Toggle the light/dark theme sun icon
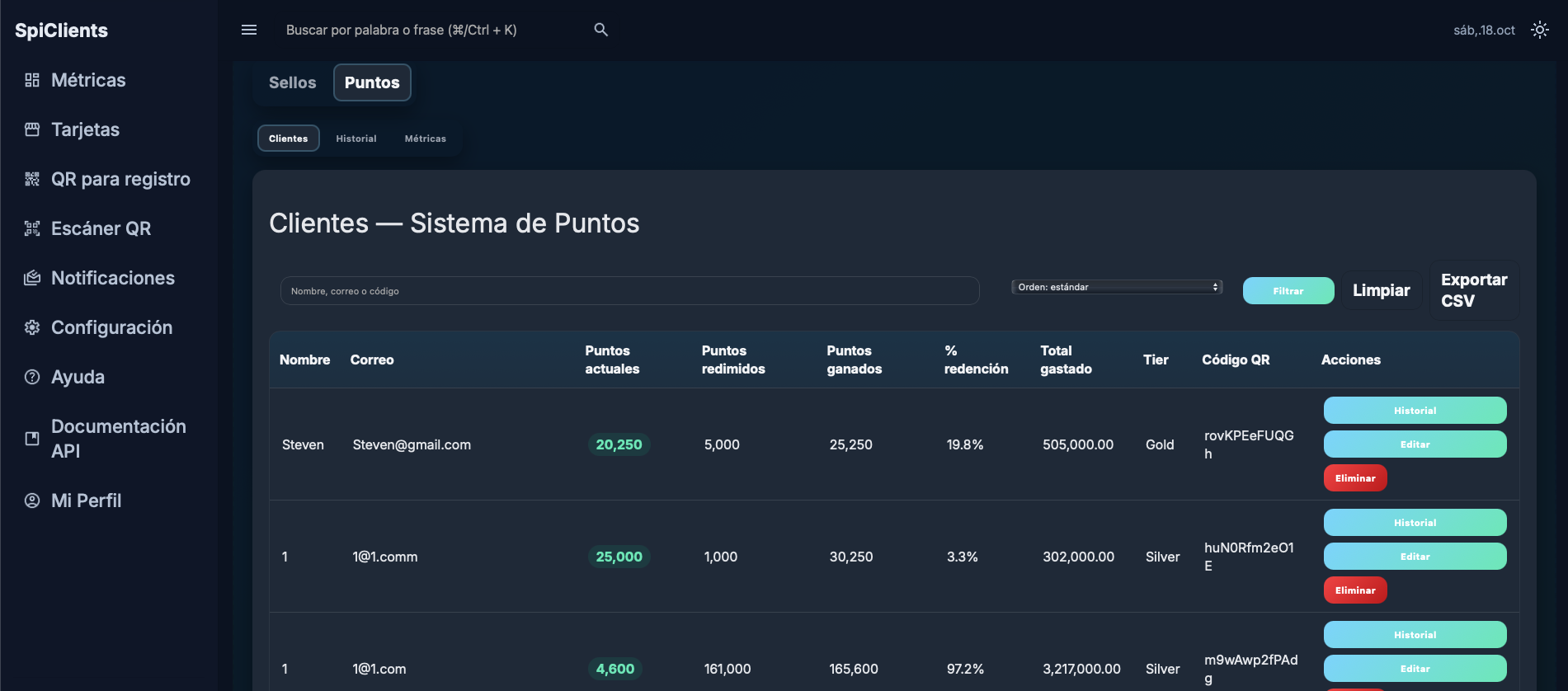This screenshot has width=1568, height=691. [1540, 30]
